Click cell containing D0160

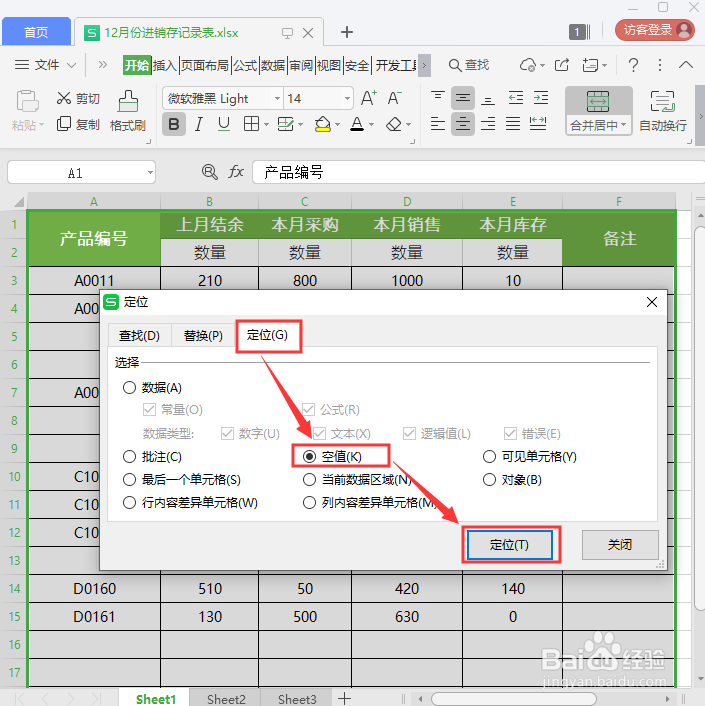coord(95,588)
